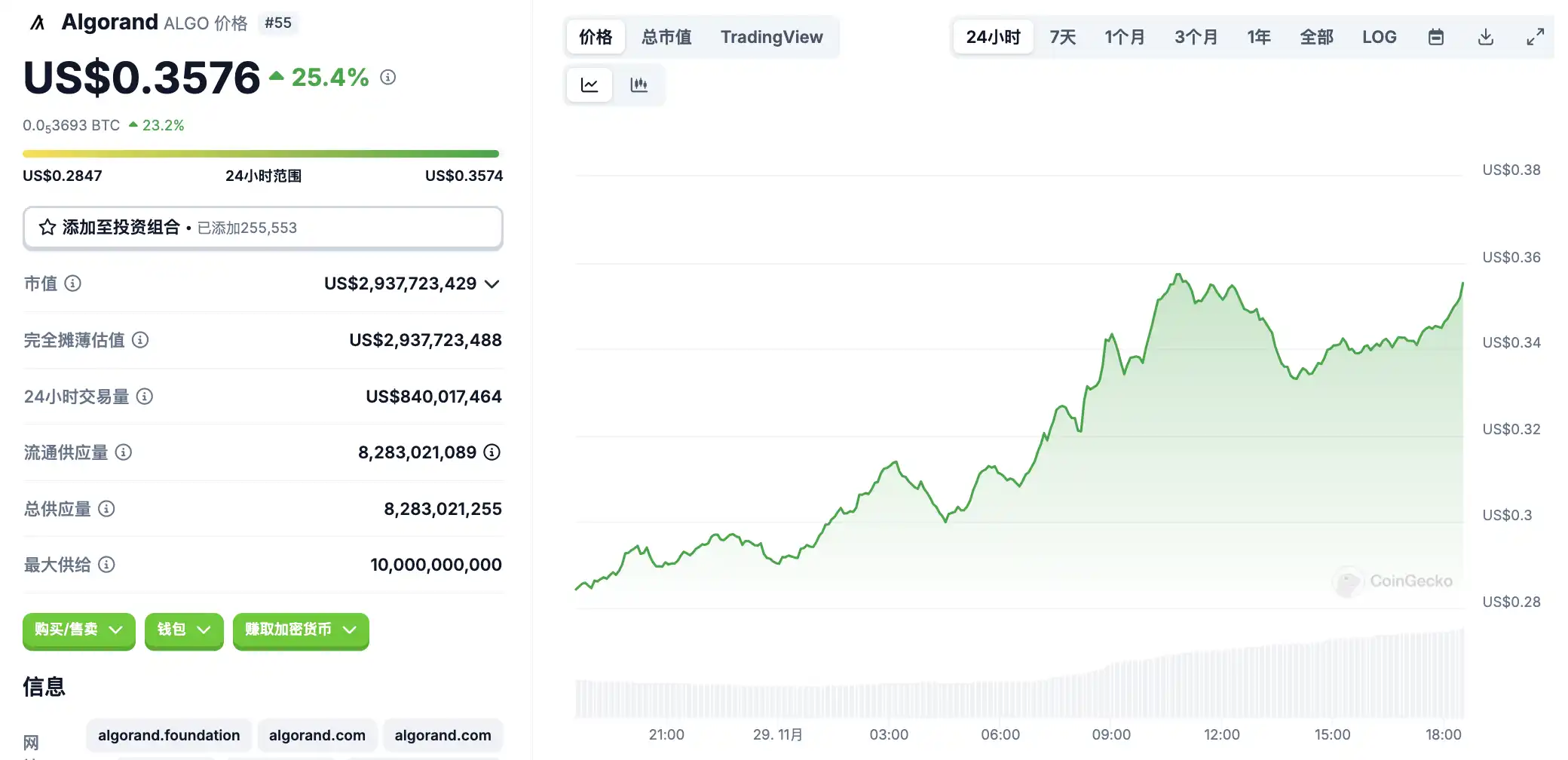Image resolution: width=1568 pixels, height=760 pixels.
Task: Open the 购买/售卖 dropdown
Action: click(79, 630)
